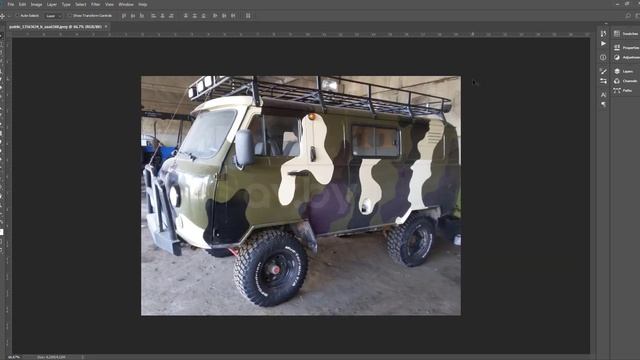
Task: Distribute horizontal centers of layers
Action: [x=224, y=16]
